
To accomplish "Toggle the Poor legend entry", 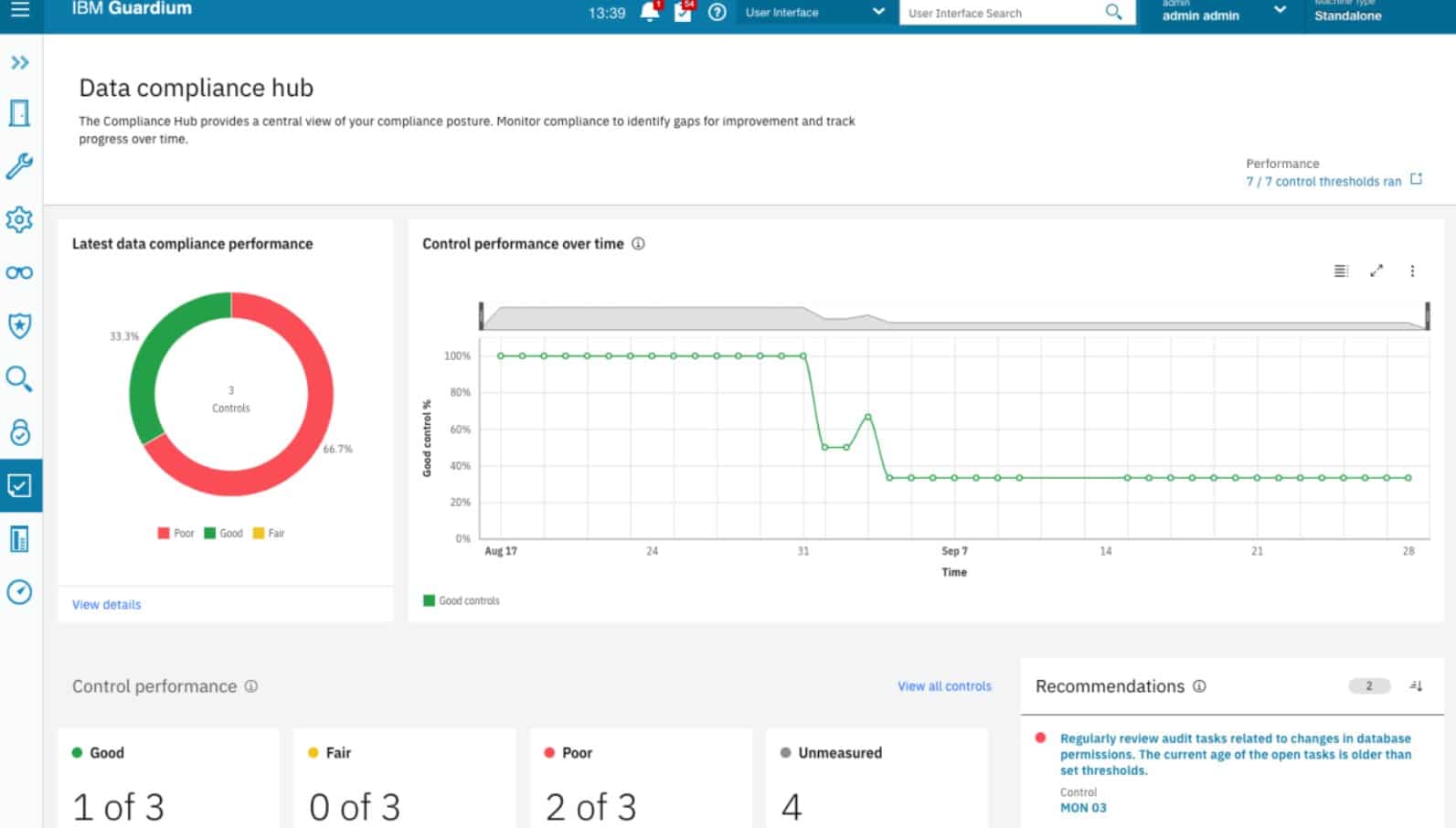I will pyautogui.click(x=175, y=533).
